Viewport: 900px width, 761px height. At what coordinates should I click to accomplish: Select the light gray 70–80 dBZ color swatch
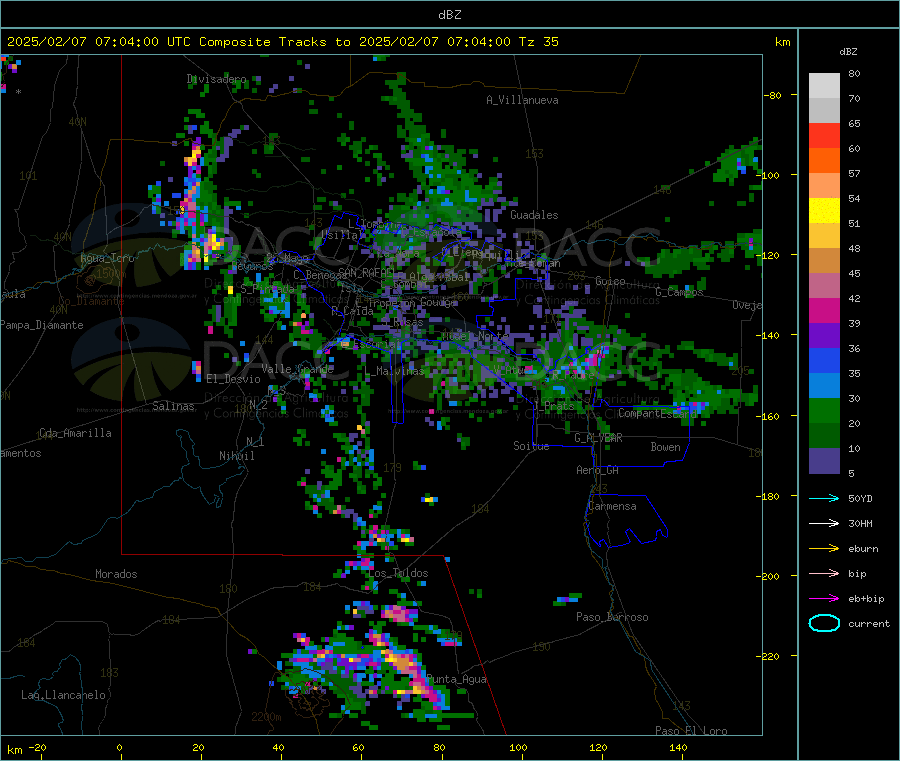[824, 86]
